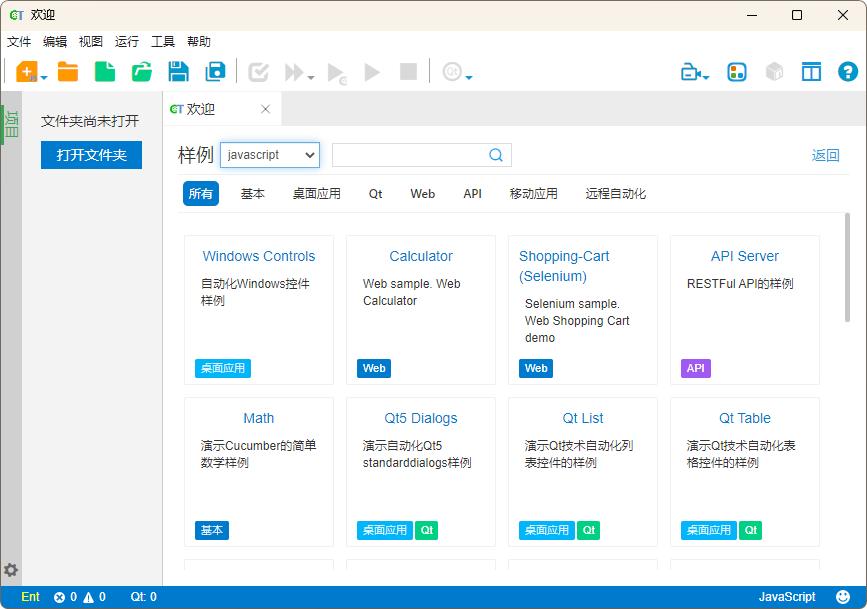867x609 pixels.
Task: Open the API Server sample
Action: point(745,256)
